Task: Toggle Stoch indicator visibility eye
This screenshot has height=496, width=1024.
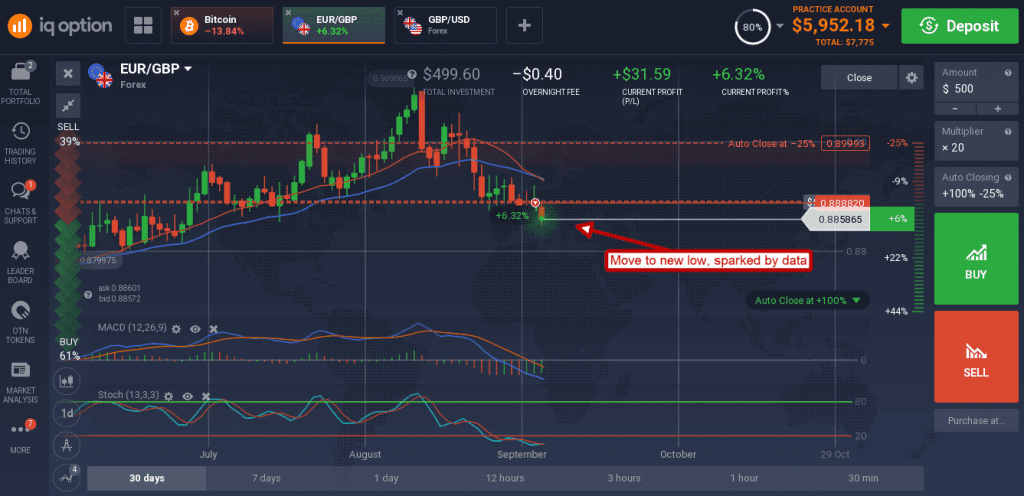Action: click(187, 396)
